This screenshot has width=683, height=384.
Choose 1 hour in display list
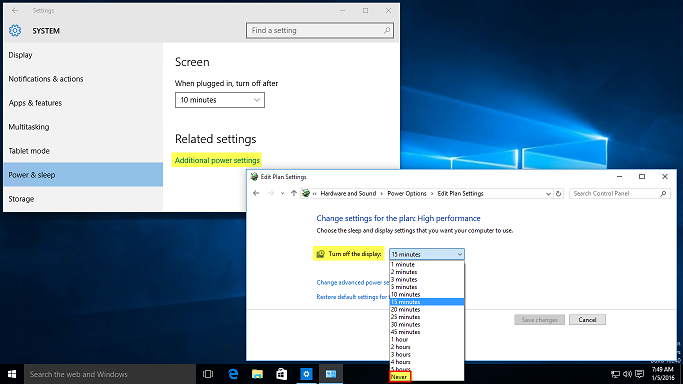tap(427, 339)
